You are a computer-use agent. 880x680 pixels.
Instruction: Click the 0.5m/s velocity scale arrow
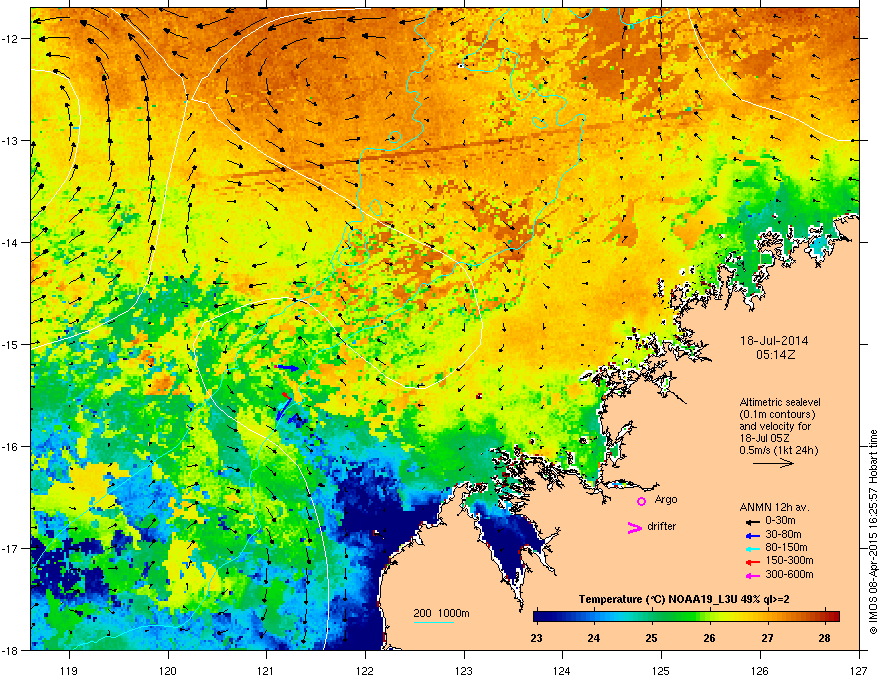(x=773, y=463)
